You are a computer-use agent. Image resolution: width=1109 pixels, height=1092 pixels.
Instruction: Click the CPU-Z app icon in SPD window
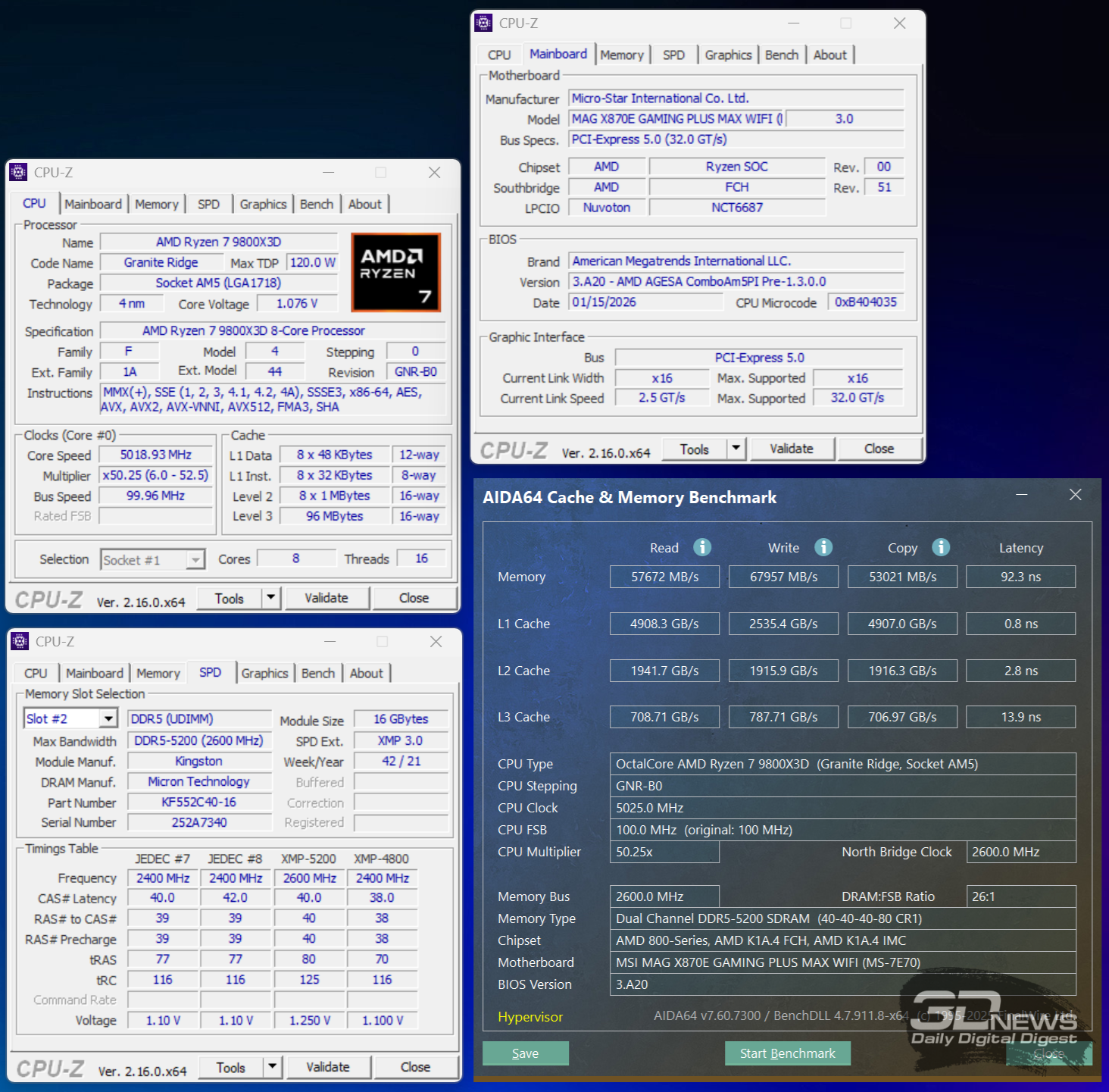tap(20, 642)
